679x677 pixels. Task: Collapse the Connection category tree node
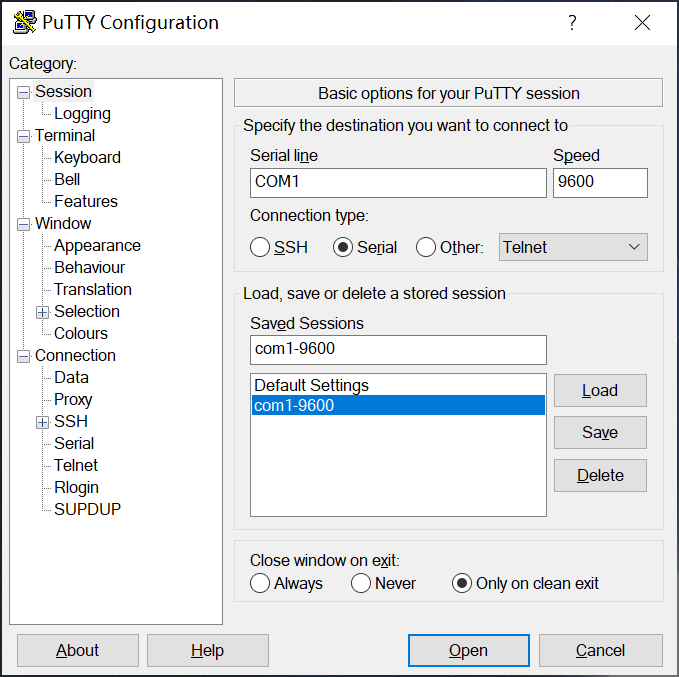point(24,356)
